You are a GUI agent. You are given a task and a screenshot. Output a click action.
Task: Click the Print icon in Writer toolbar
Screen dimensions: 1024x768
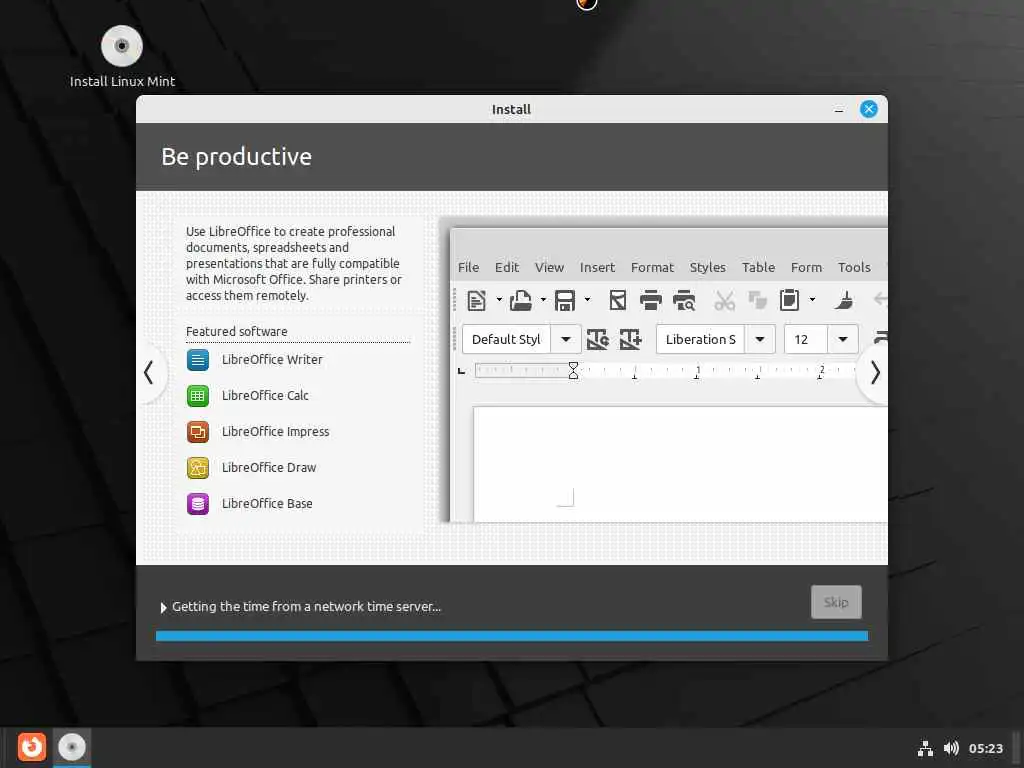click(x=650, y=300)
